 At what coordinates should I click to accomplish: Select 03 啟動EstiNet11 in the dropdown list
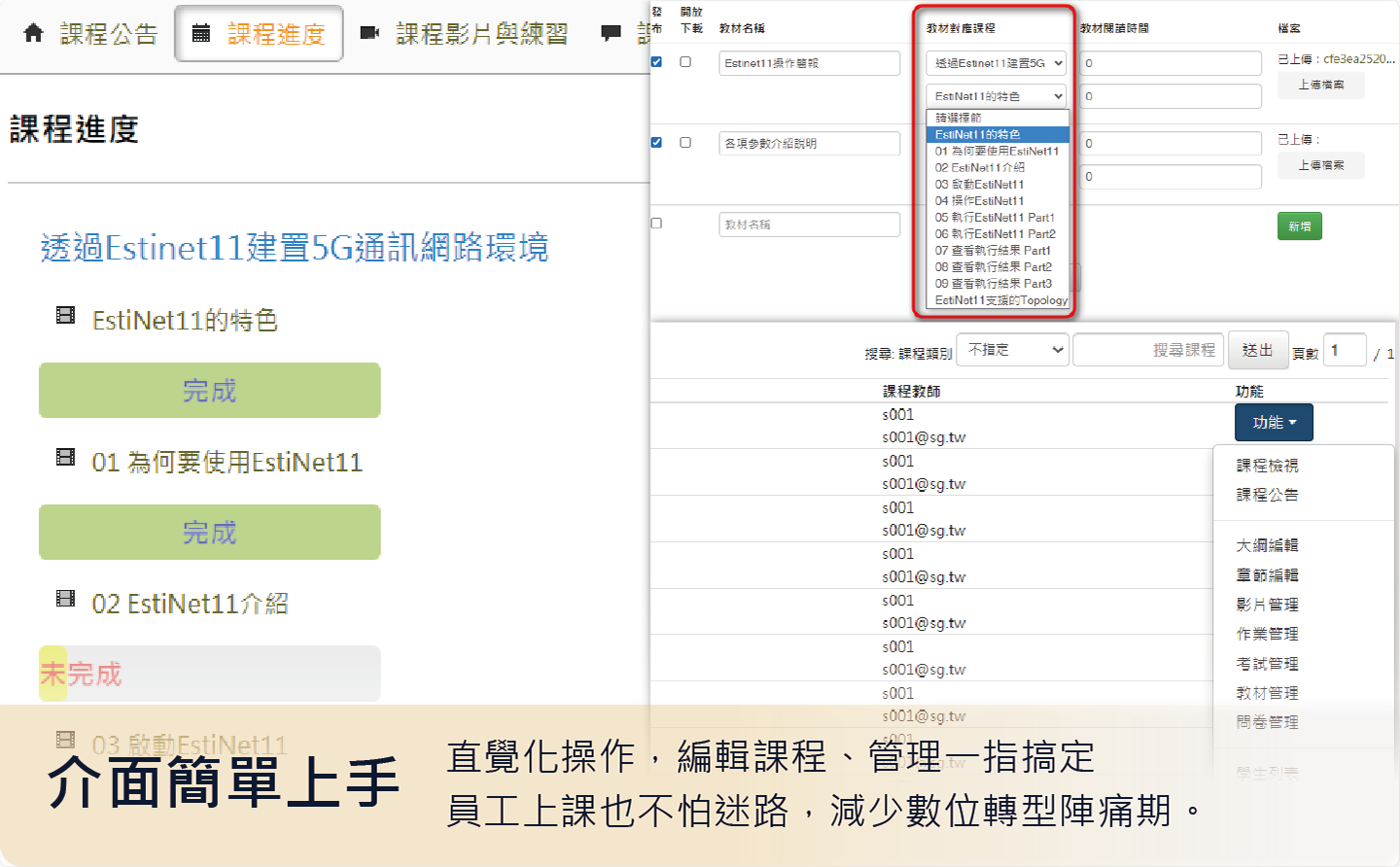pyautogui.click(x=997, y=184)
